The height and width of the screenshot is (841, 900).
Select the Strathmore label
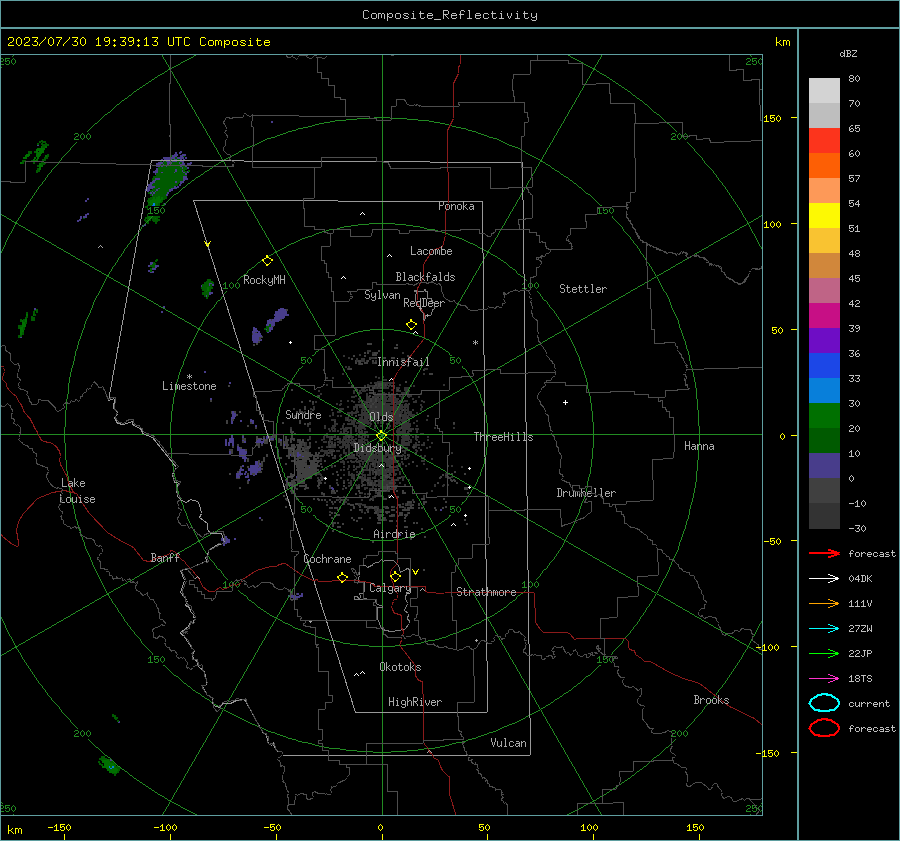tap(486, 592)
